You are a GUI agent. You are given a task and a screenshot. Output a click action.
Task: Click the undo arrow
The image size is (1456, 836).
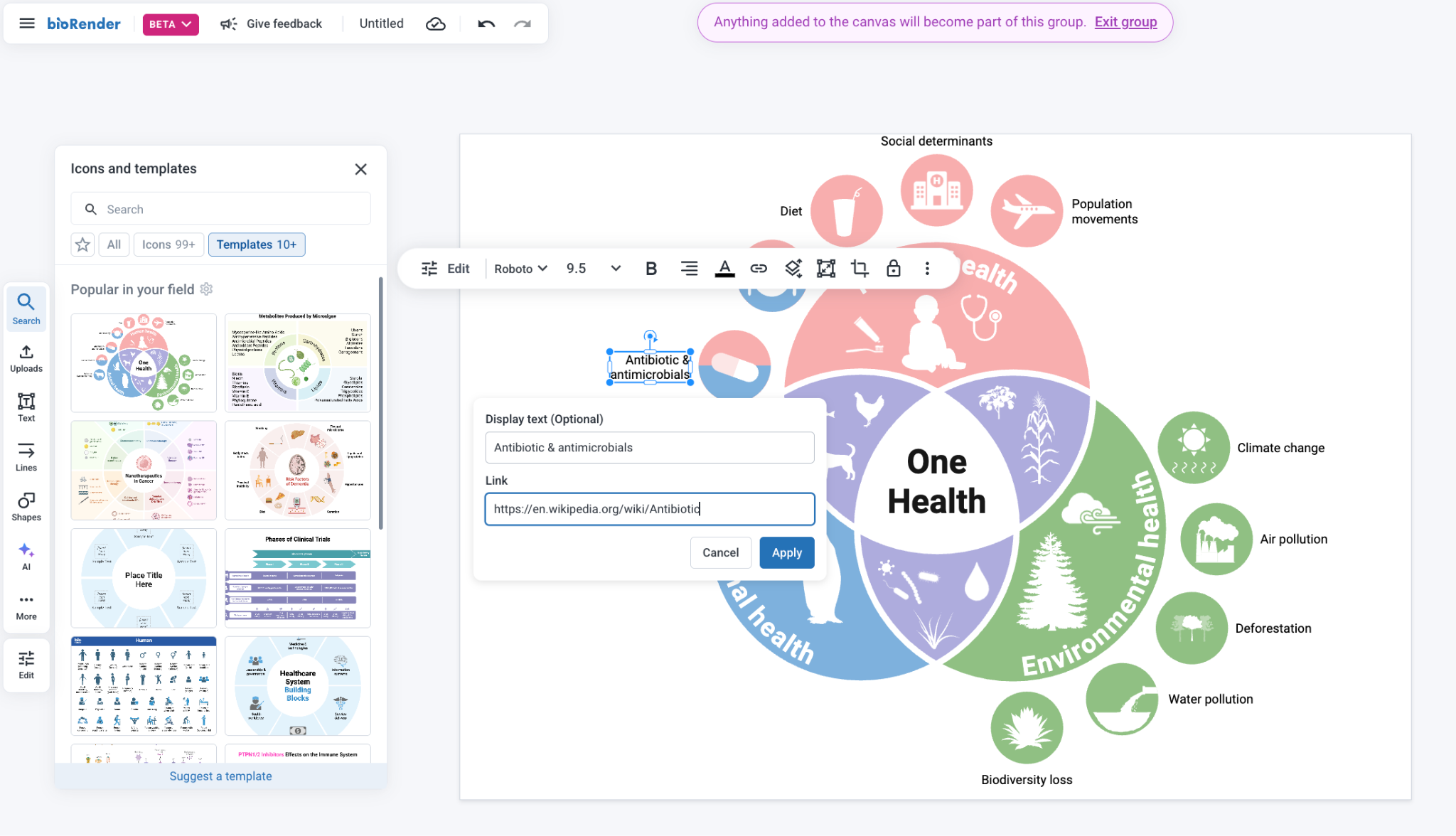tap(486, 24)
